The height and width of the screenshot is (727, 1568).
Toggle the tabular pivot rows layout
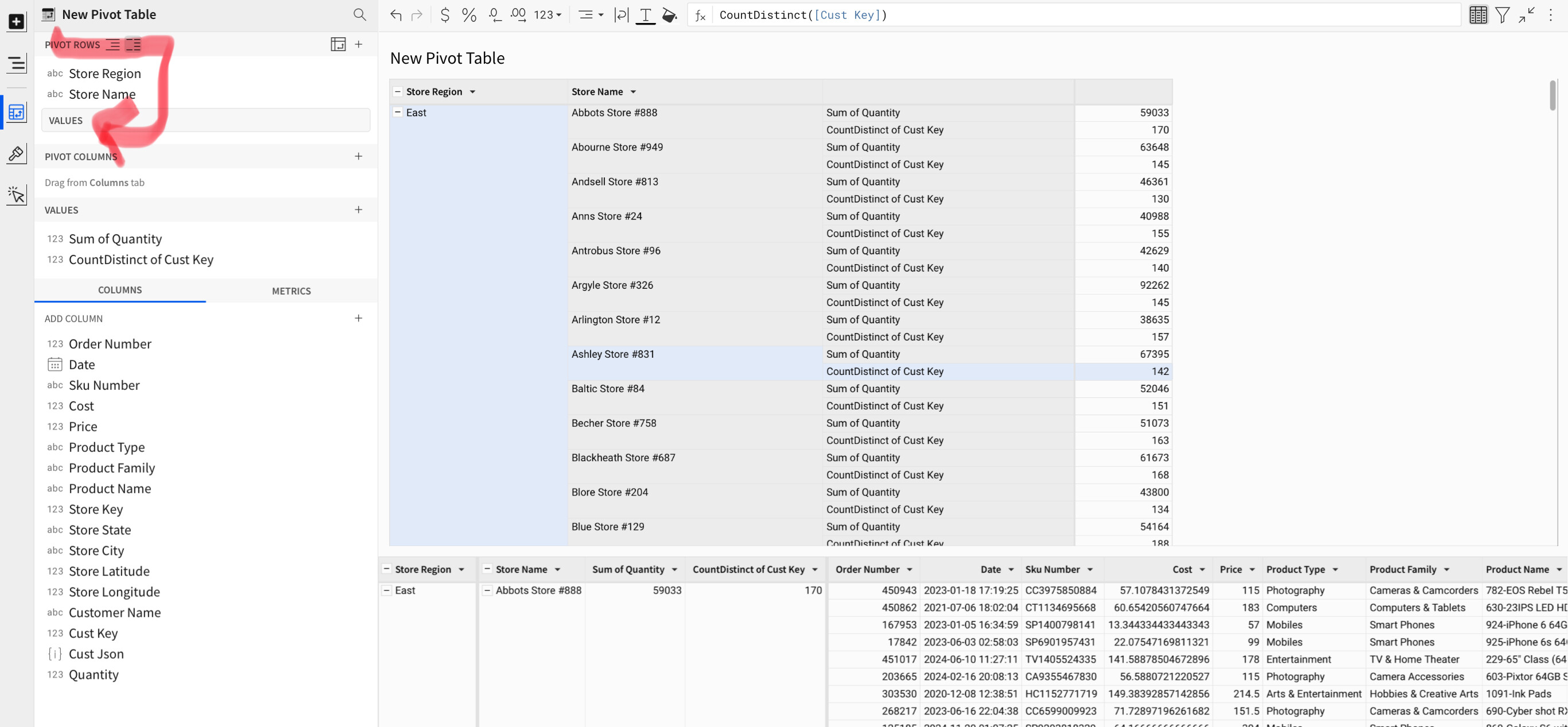134,44
